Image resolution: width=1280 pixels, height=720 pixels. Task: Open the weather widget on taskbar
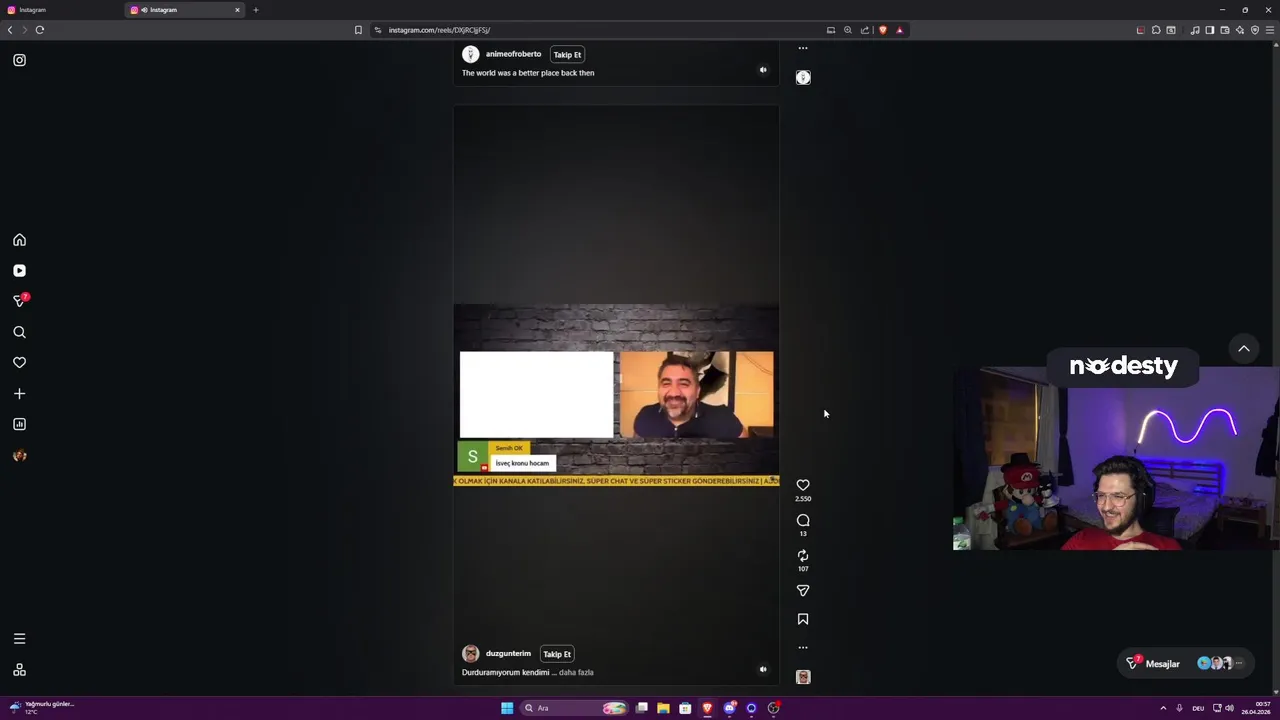[x=42, y=707]
